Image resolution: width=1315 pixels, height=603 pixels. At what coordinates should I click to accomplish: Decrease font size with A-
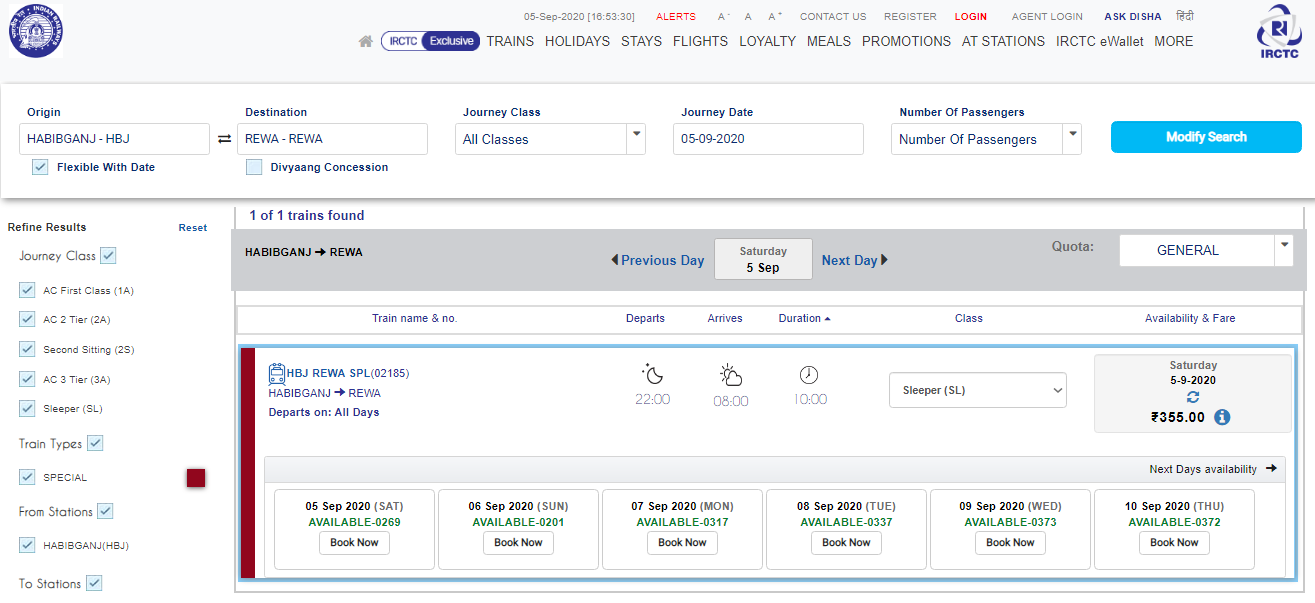point(723,17)
